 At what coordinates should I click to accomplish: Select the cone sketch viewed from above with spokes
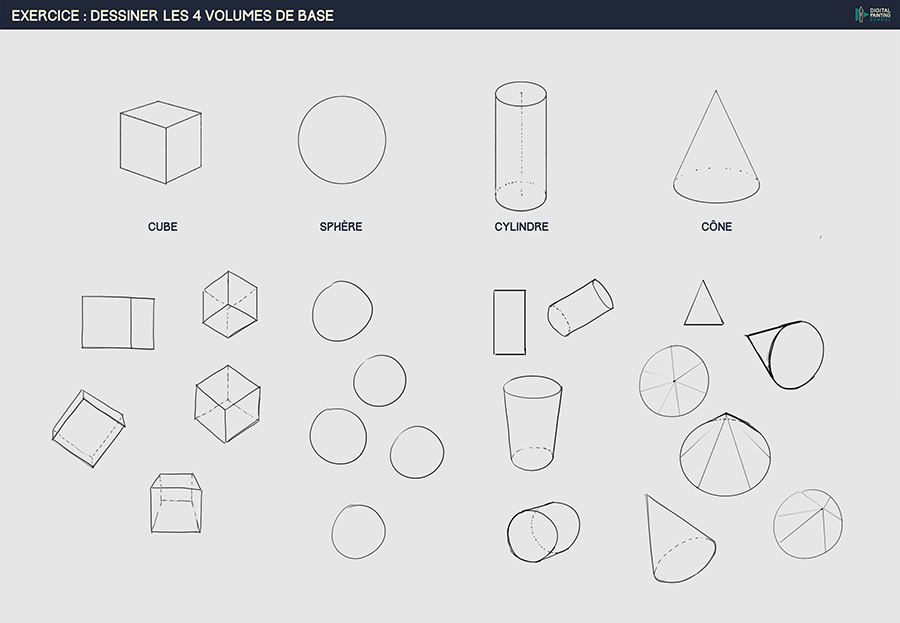(x=674, y=381)
